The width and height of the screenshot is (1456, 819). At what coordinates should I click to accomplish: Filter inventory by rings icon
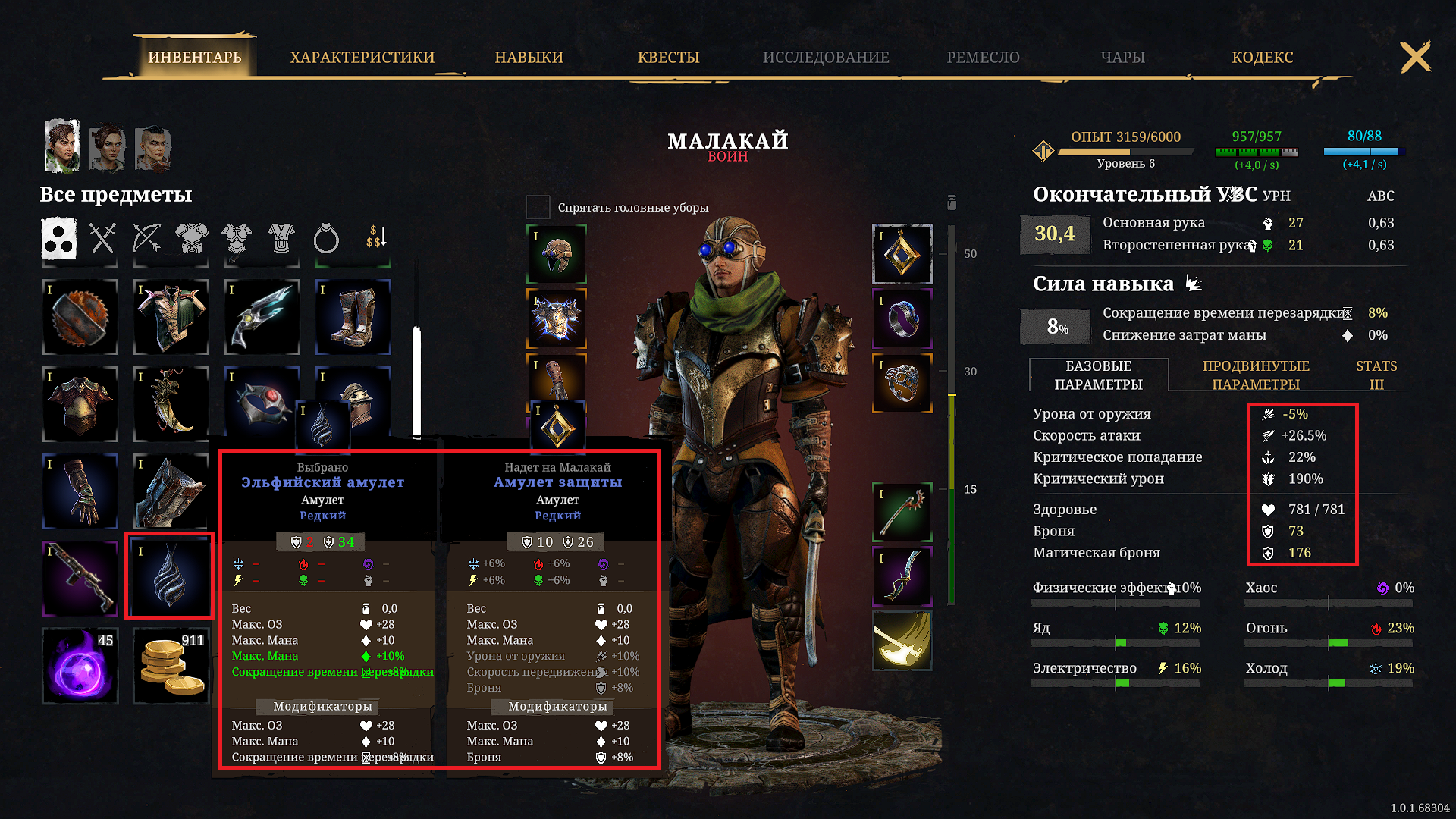[x=326, y=239]
